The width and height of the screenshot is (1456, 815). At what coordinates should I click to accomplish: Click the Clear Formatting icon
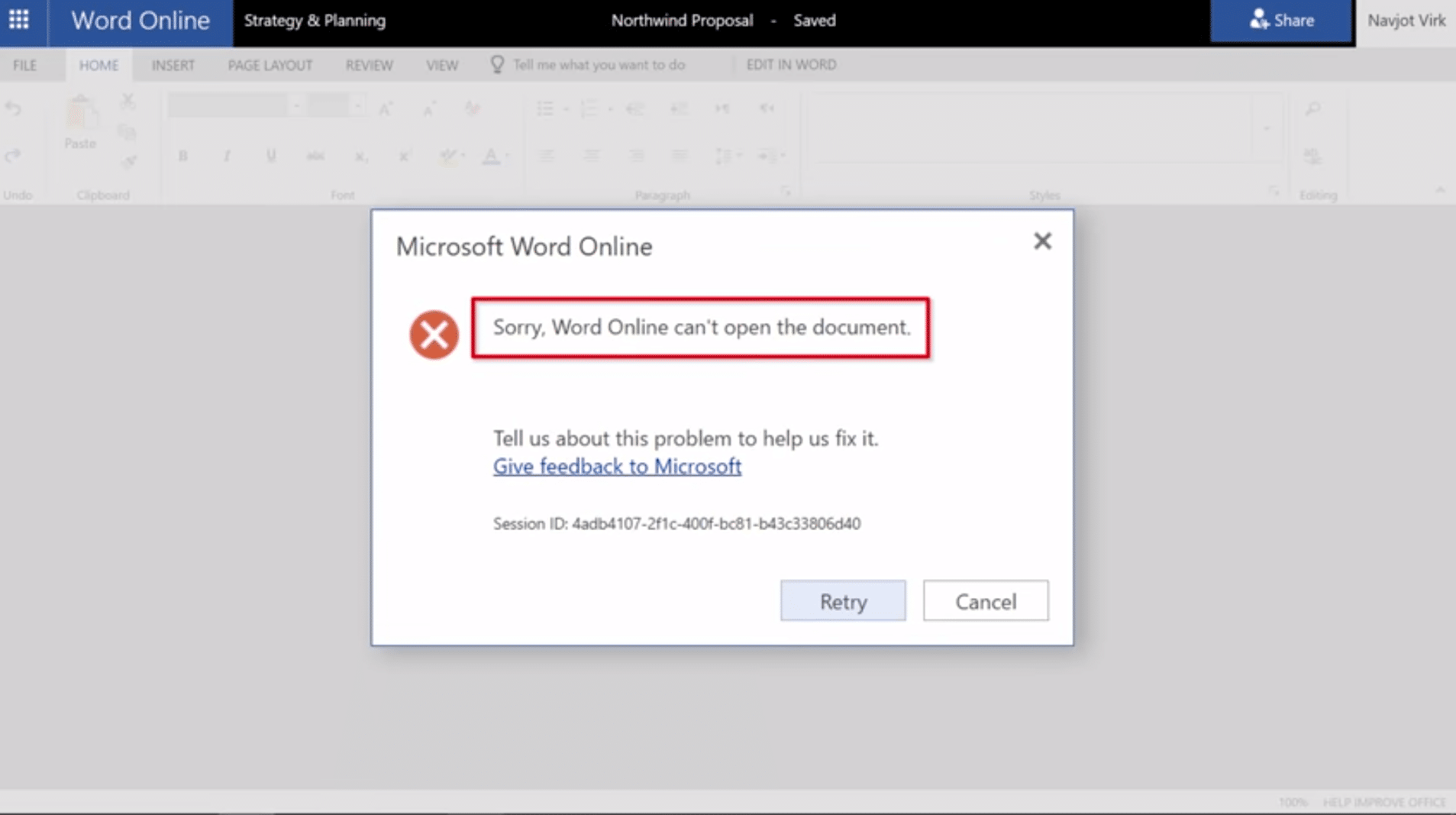[x=473, y=109]
